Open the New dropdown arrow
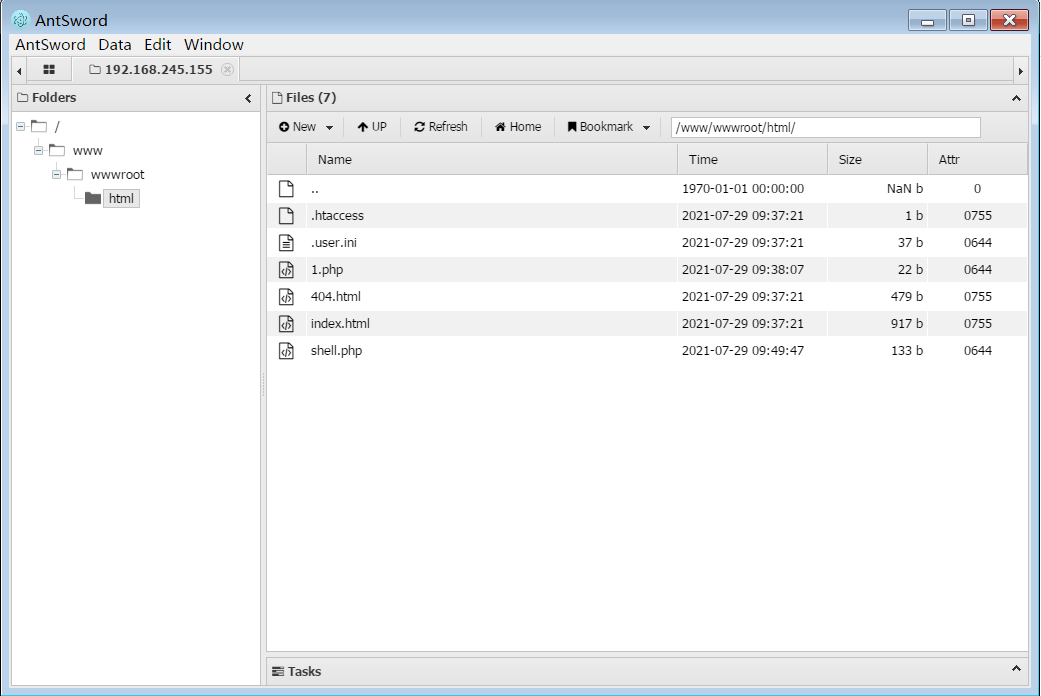The image size is (1041, 696). 329,128
